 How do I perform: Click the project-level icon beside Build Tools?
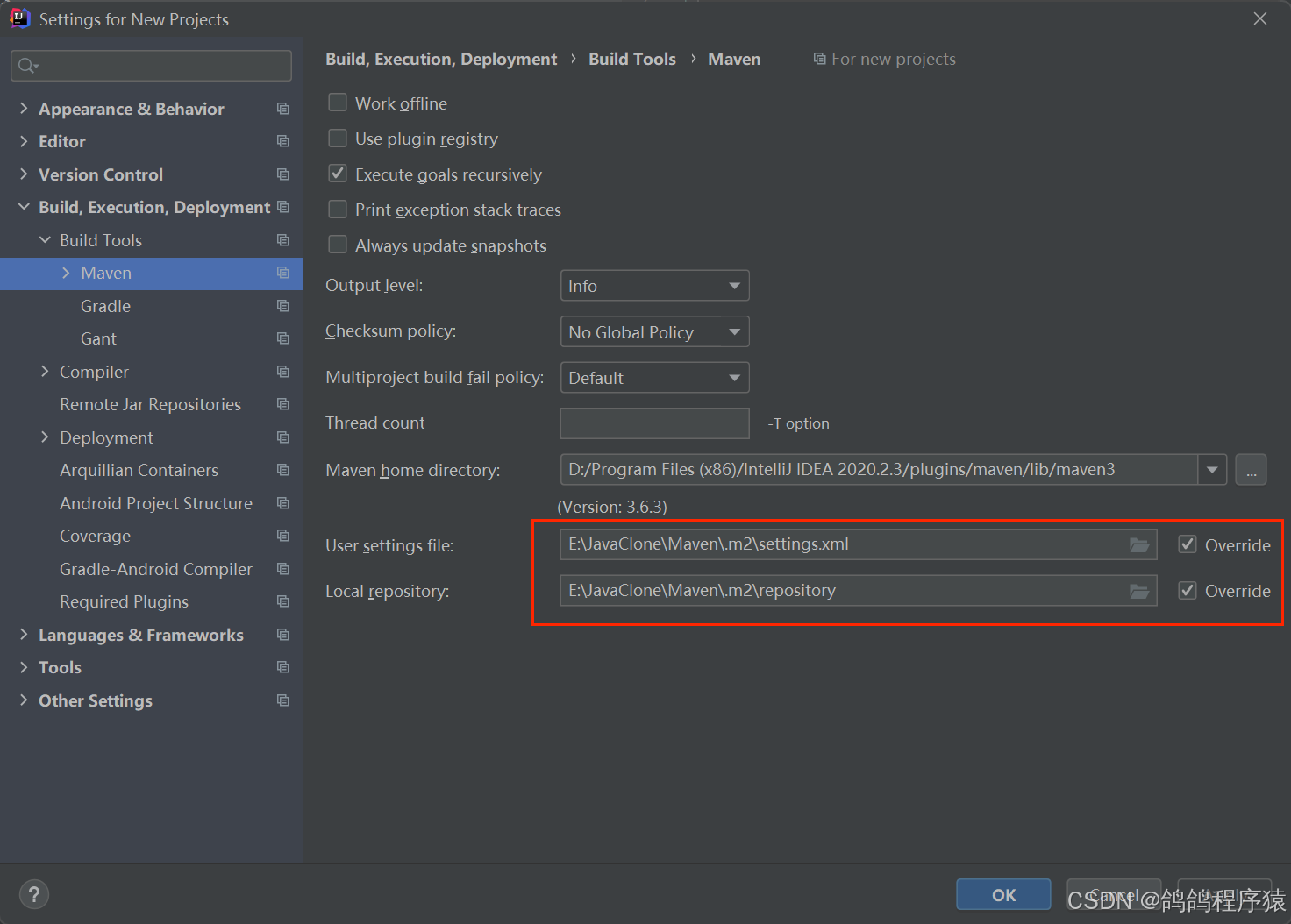click(282, 240)
